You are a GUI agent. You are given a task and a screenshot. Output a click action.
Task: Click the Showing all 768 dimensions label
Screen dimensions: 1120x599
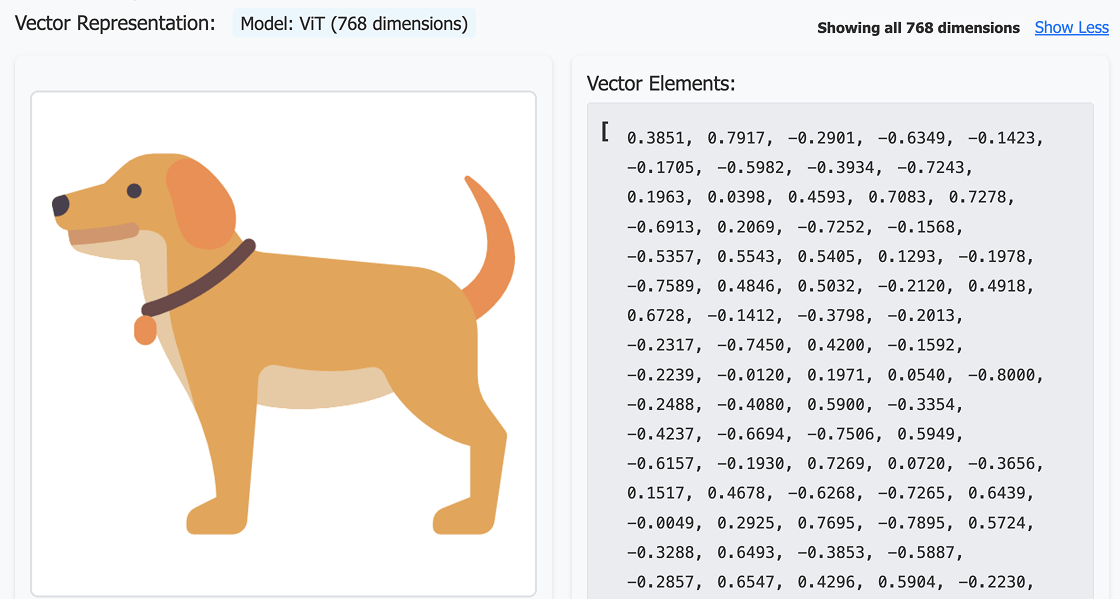pyautogui.click(x=918, y=28)
